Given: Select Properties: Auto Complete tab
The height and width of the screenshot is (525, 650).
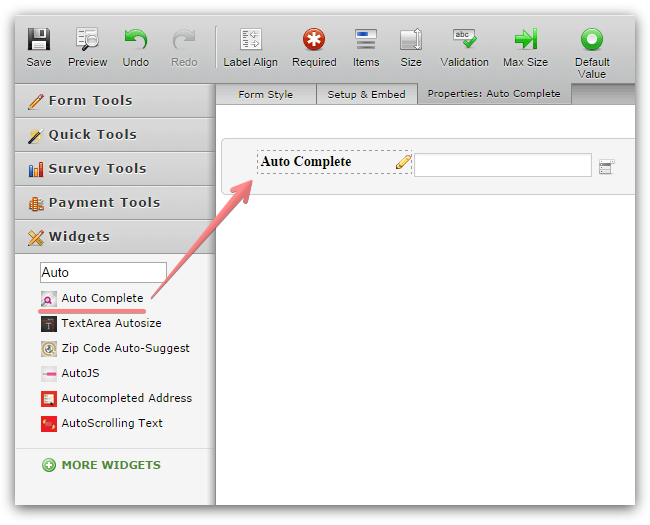Looking at the screenshot, I should (x=494, y=94).
